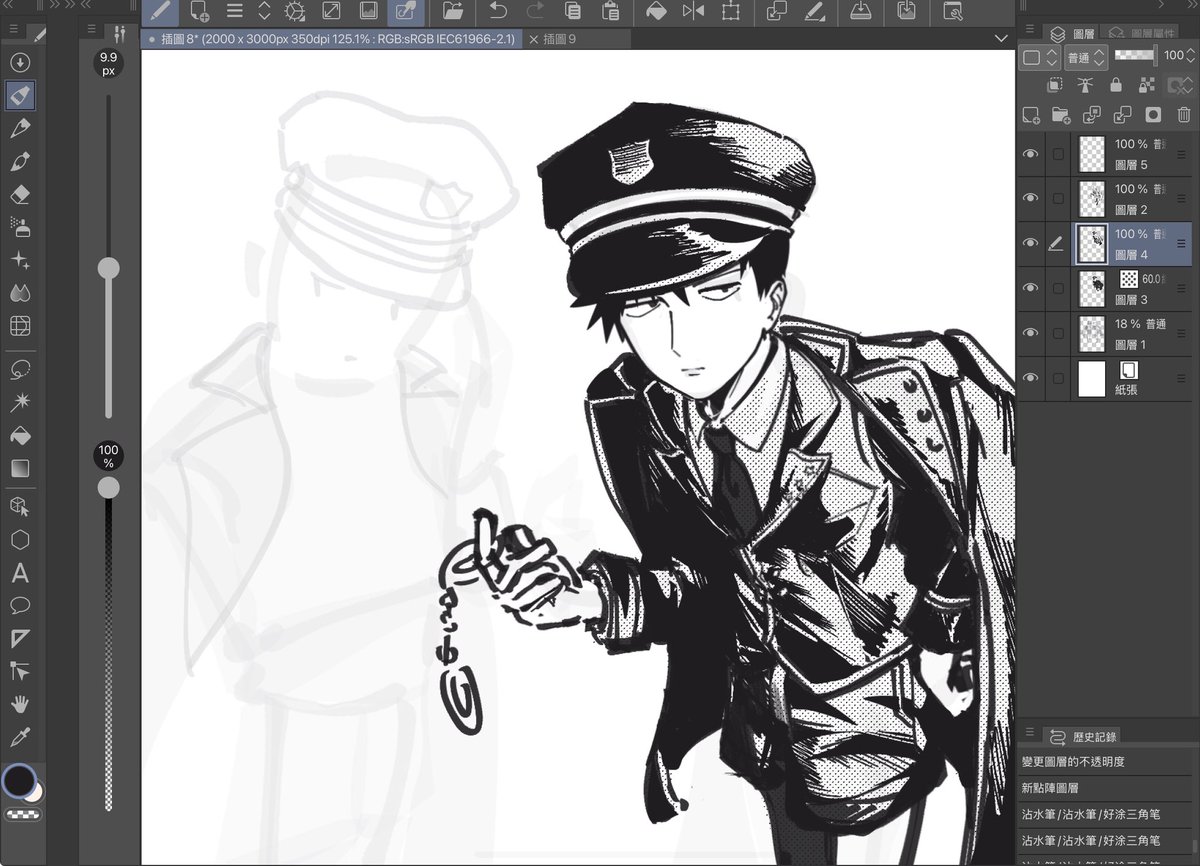1200x866 pixels.
Task: Select the Text tool
Action: click(x=19, y=574)
